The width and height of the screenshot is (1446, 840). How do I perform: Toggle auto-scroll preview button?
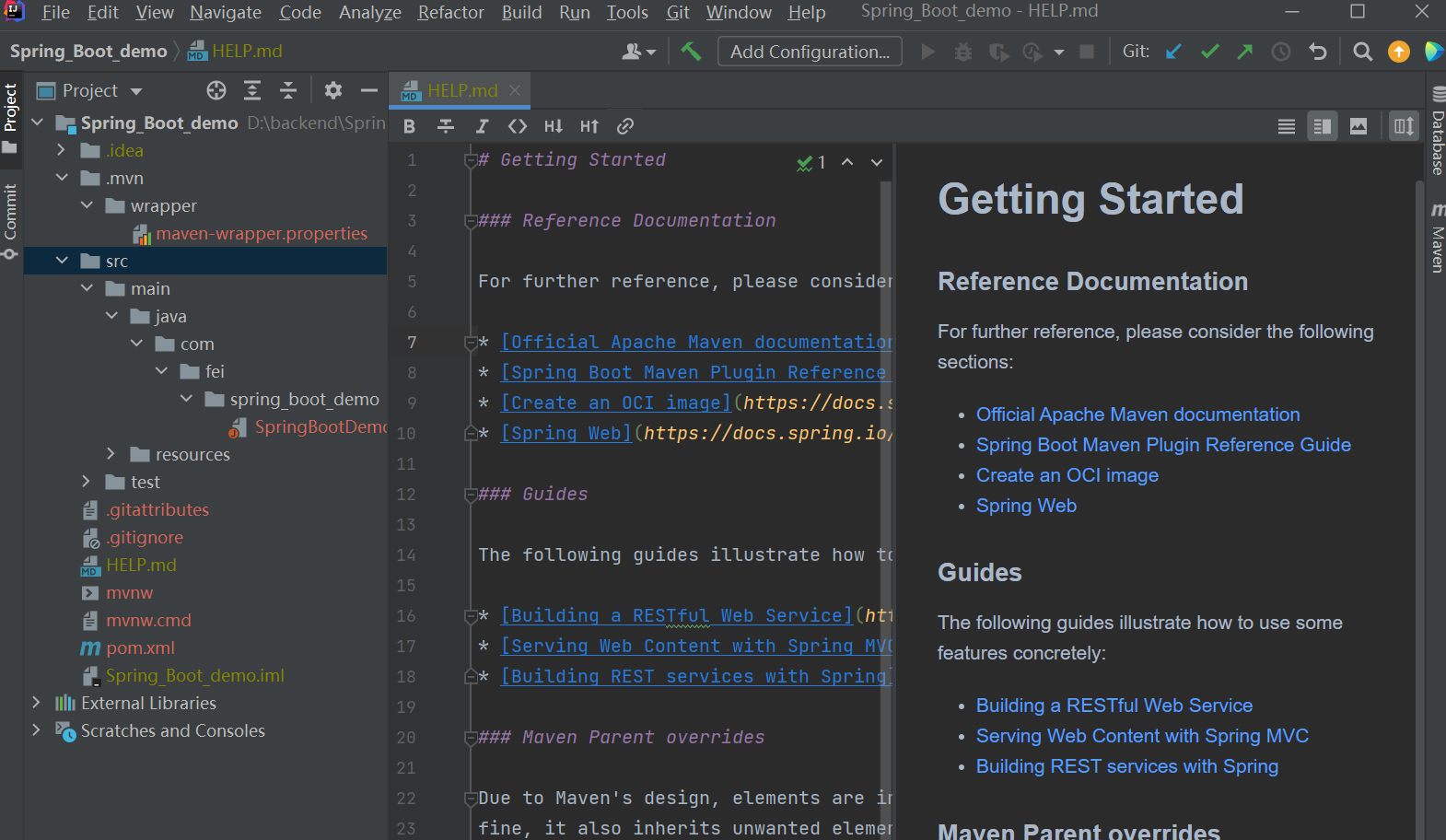point(1404,126)
